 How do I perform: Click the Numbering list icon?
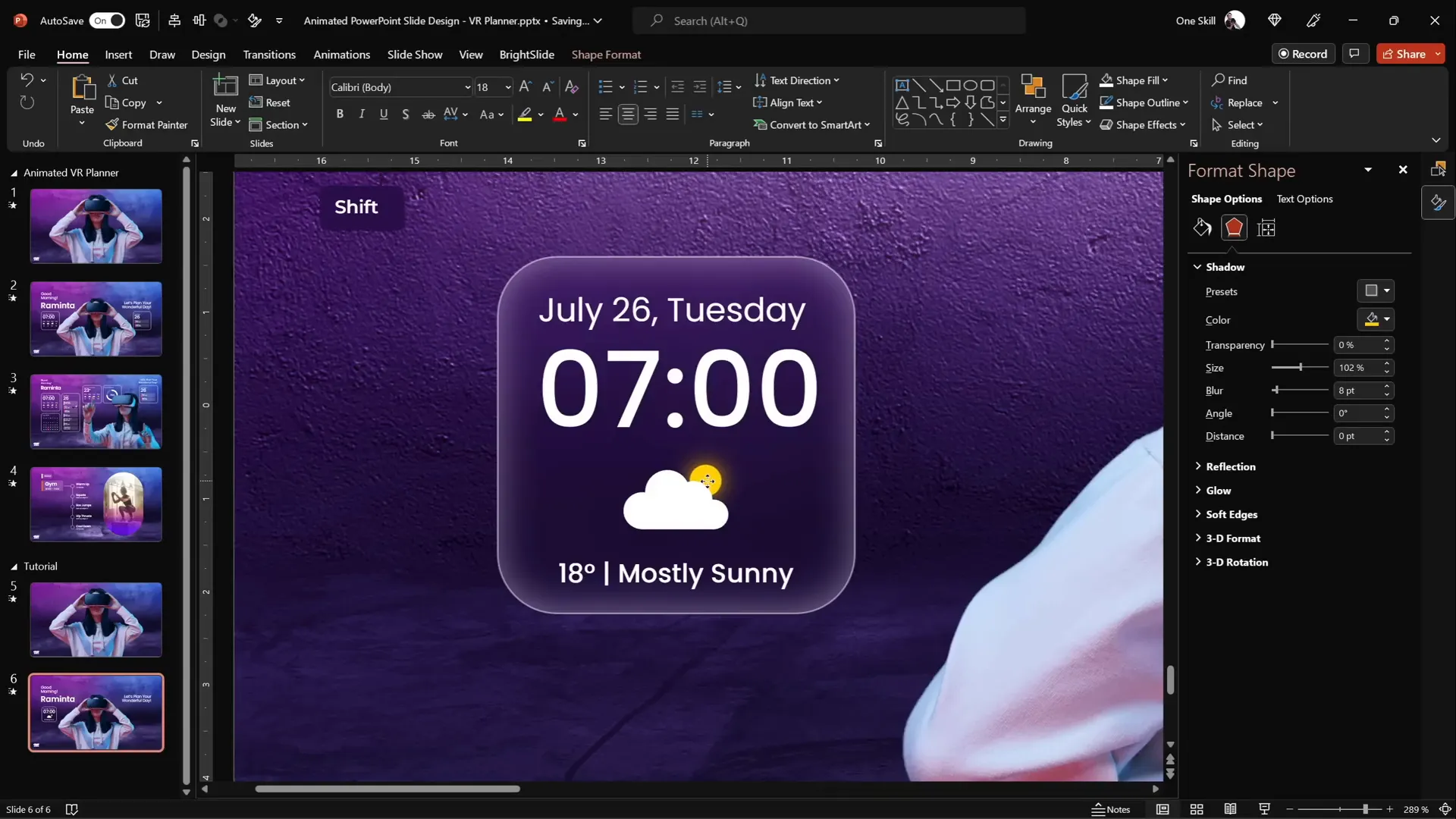click(x=640, y=87)
